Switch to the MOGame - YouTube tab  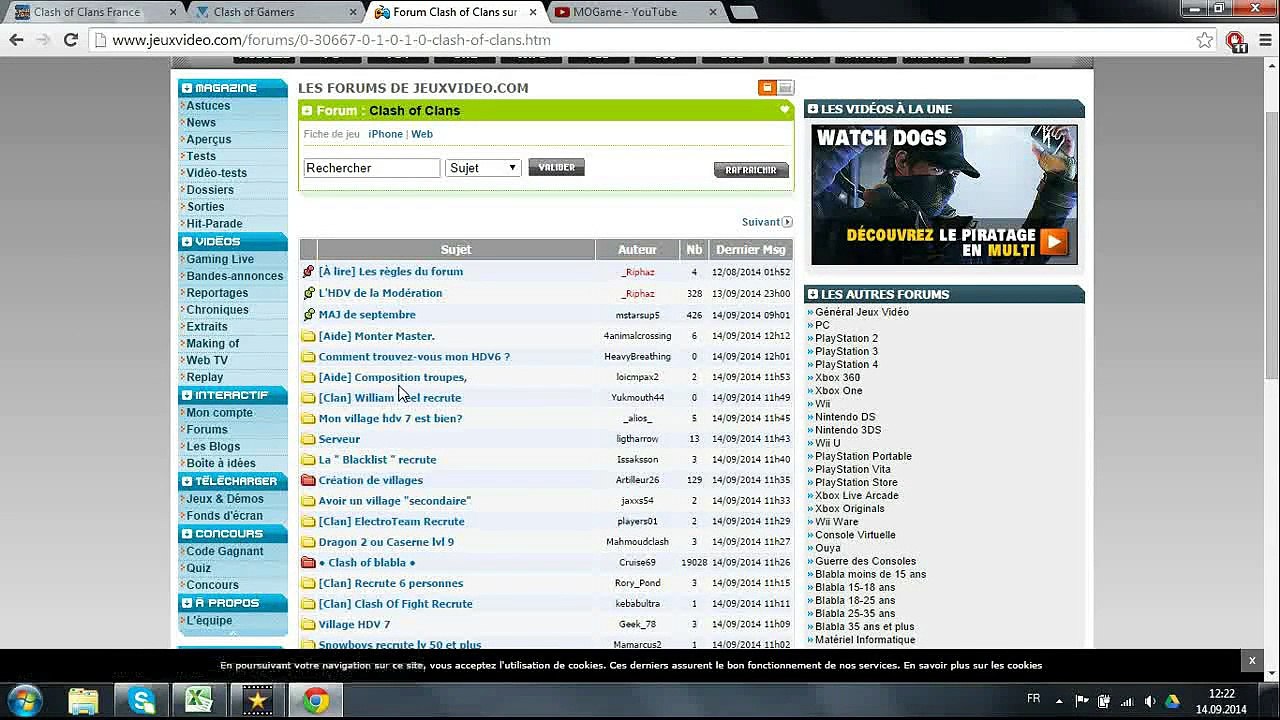click(632, 12)
